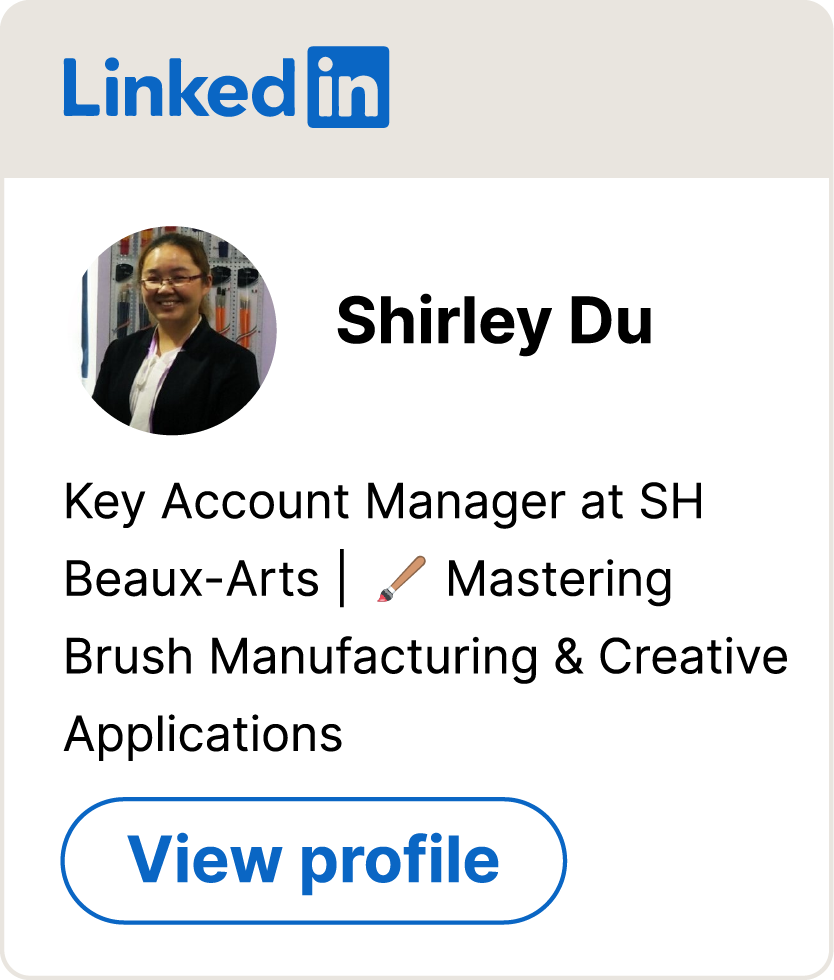The image size is (834, 980).
Task: Click the word "Creative" in the headline
Action: click(693, 657)
